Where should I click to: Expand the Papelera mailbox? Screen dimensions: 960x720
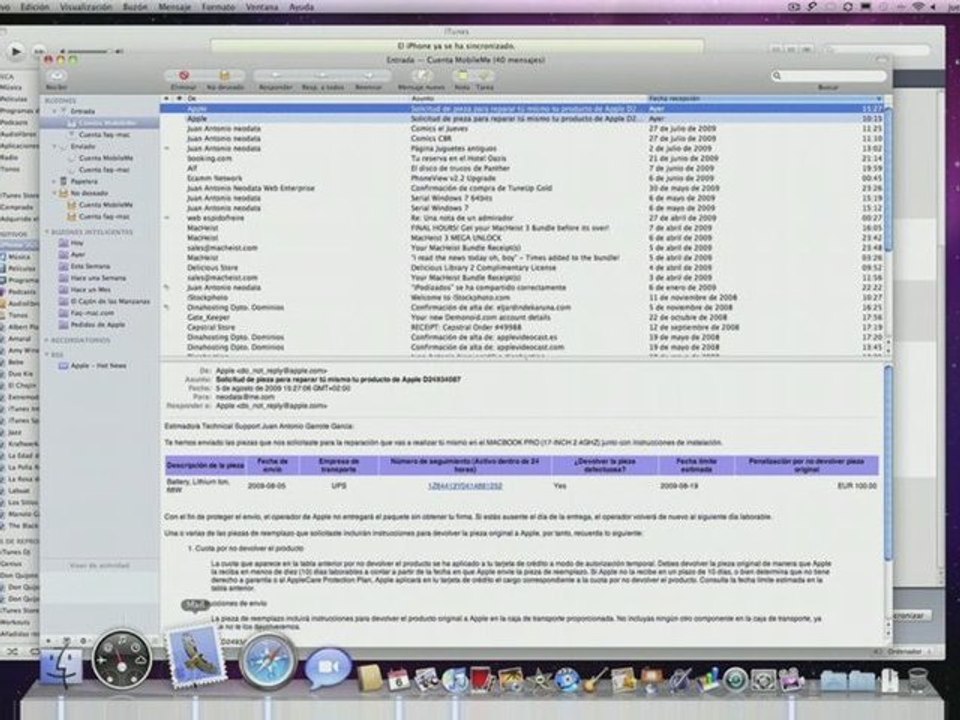tap(54, 181)
